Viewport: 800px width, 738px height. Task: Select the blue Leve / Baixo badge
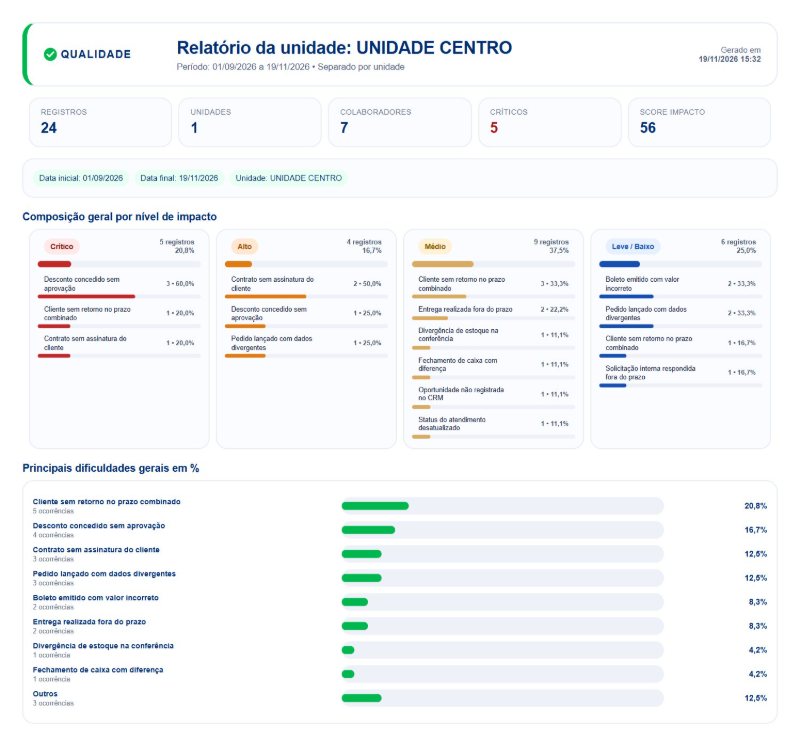pos(633,247)
